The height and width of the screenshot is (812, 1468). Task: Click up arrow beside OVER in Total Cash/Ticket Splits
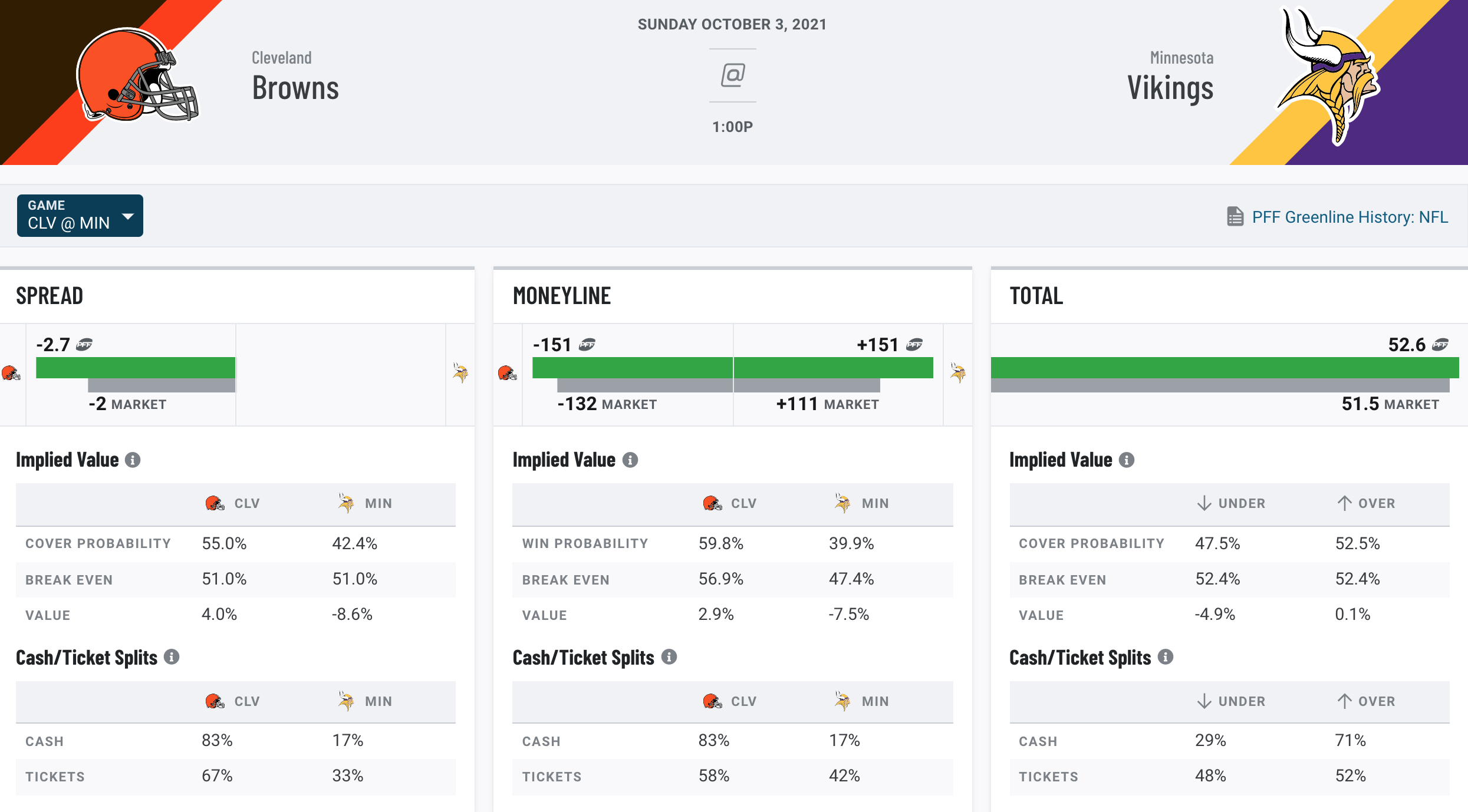pos(1344,701)
